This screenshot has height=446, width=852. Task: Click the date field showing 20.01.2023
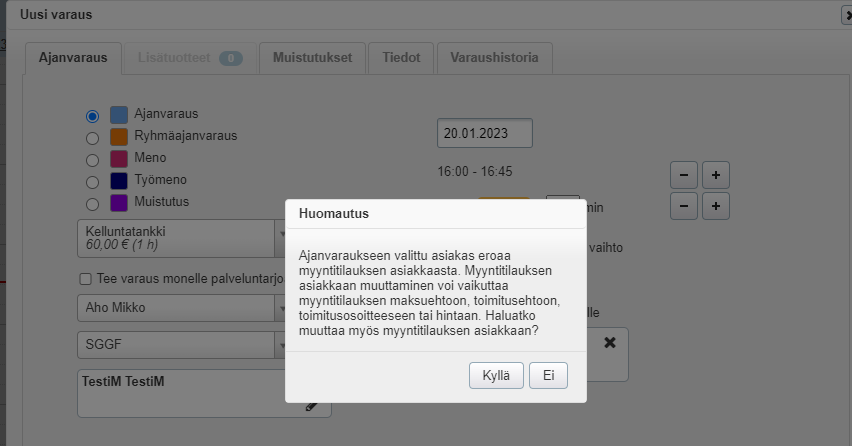[x=484, y=133]
